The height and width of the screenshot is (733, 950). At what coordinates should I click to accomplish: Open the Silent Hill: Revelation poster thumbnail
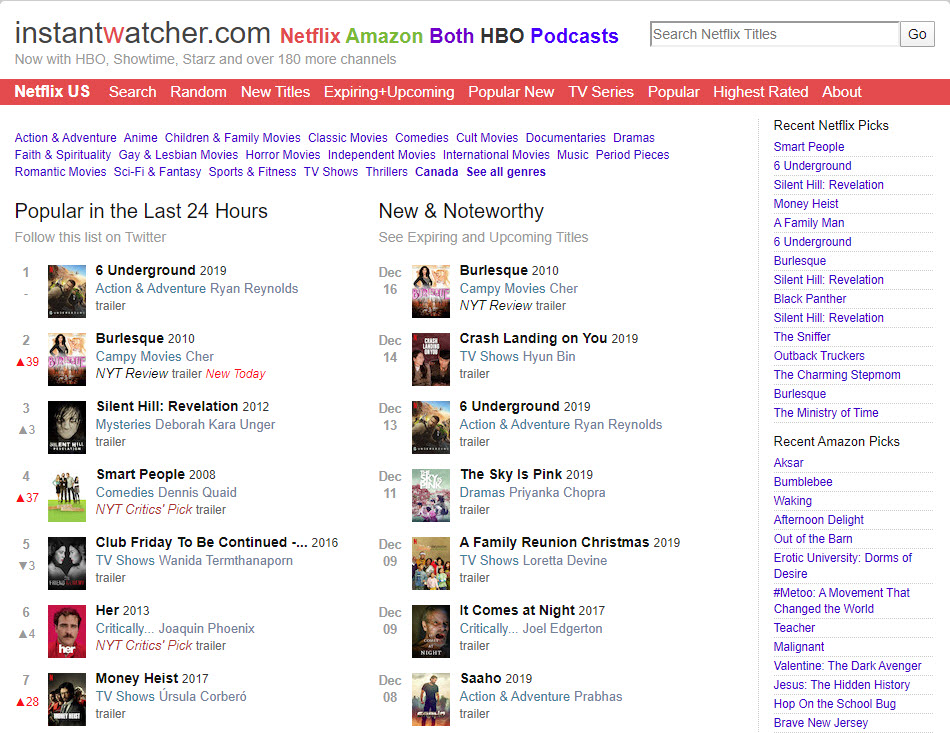(67, 427)
